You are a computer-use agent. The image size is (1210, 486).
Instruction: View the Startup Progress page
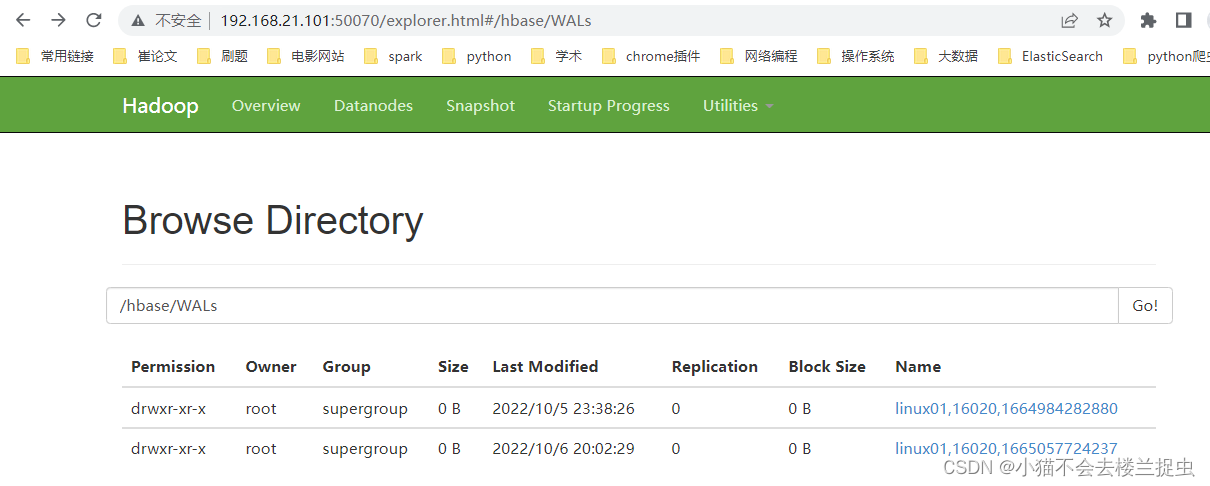click(x=609, y=105)
